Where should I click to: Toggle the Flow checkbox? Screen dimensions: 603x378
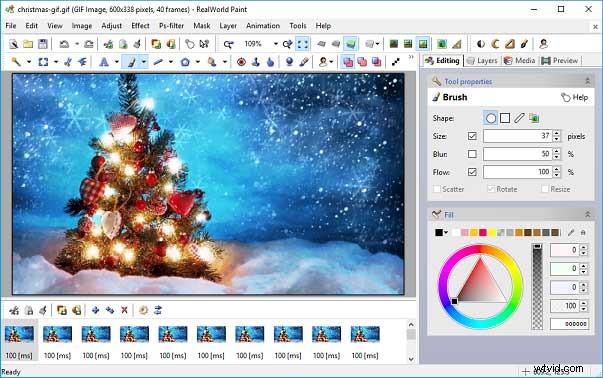pyautogui.click(x=472, y=172)
